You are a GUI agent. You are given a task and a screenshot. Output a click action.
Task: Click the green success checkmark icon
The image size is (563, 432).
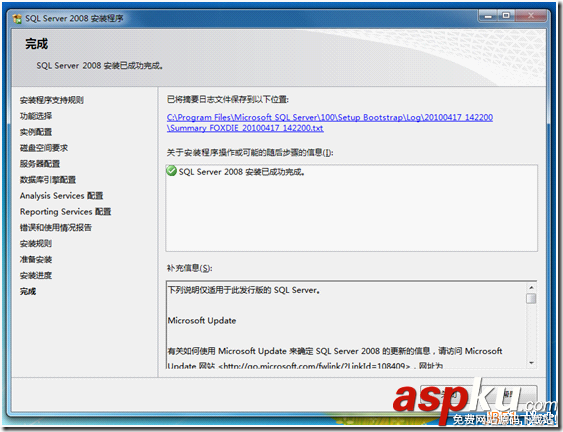(172, 171)
